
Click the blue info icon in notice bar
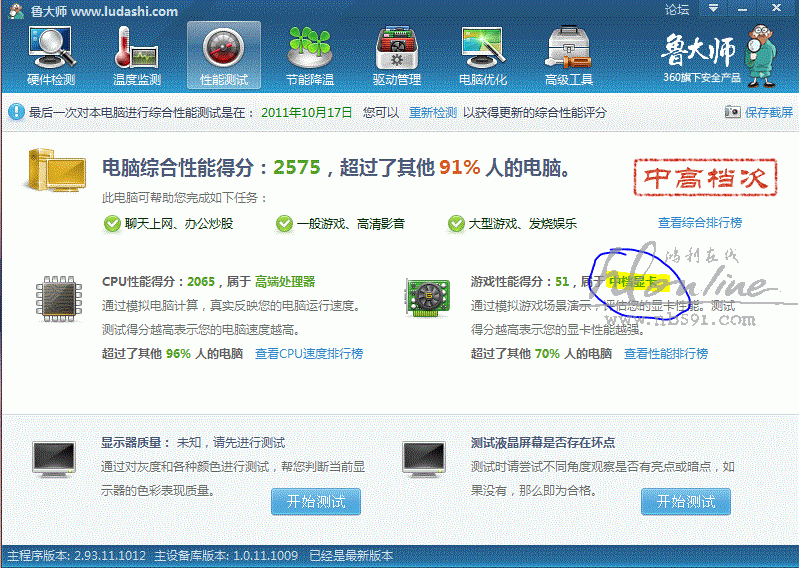tap(16, 112)
